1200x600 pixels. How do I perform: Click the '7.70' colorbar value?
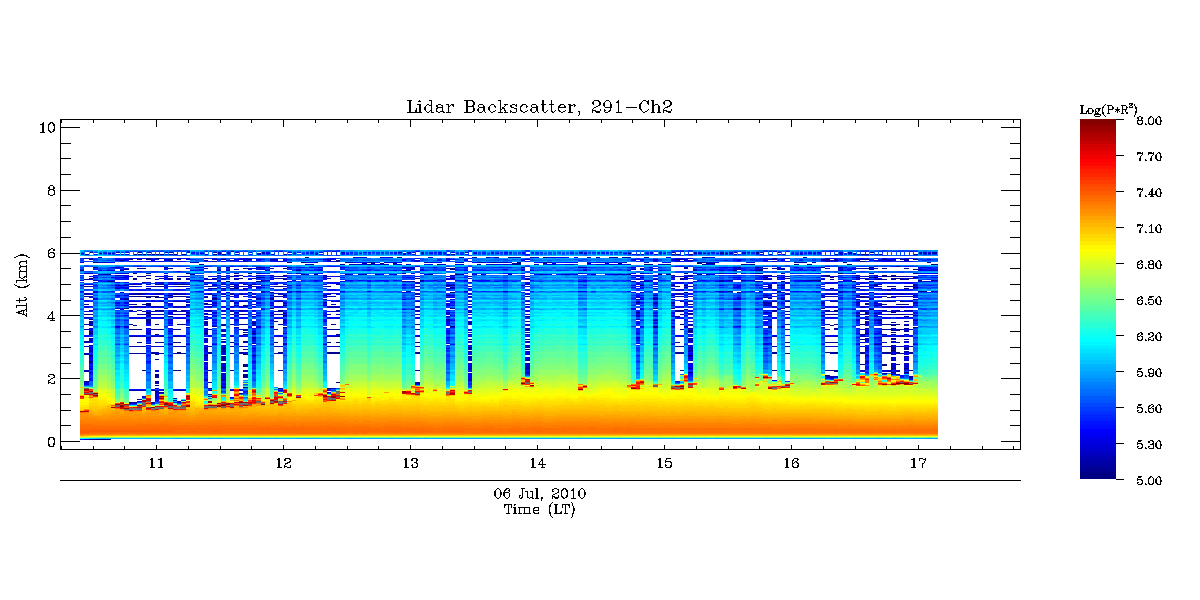tap(1149, 157)
